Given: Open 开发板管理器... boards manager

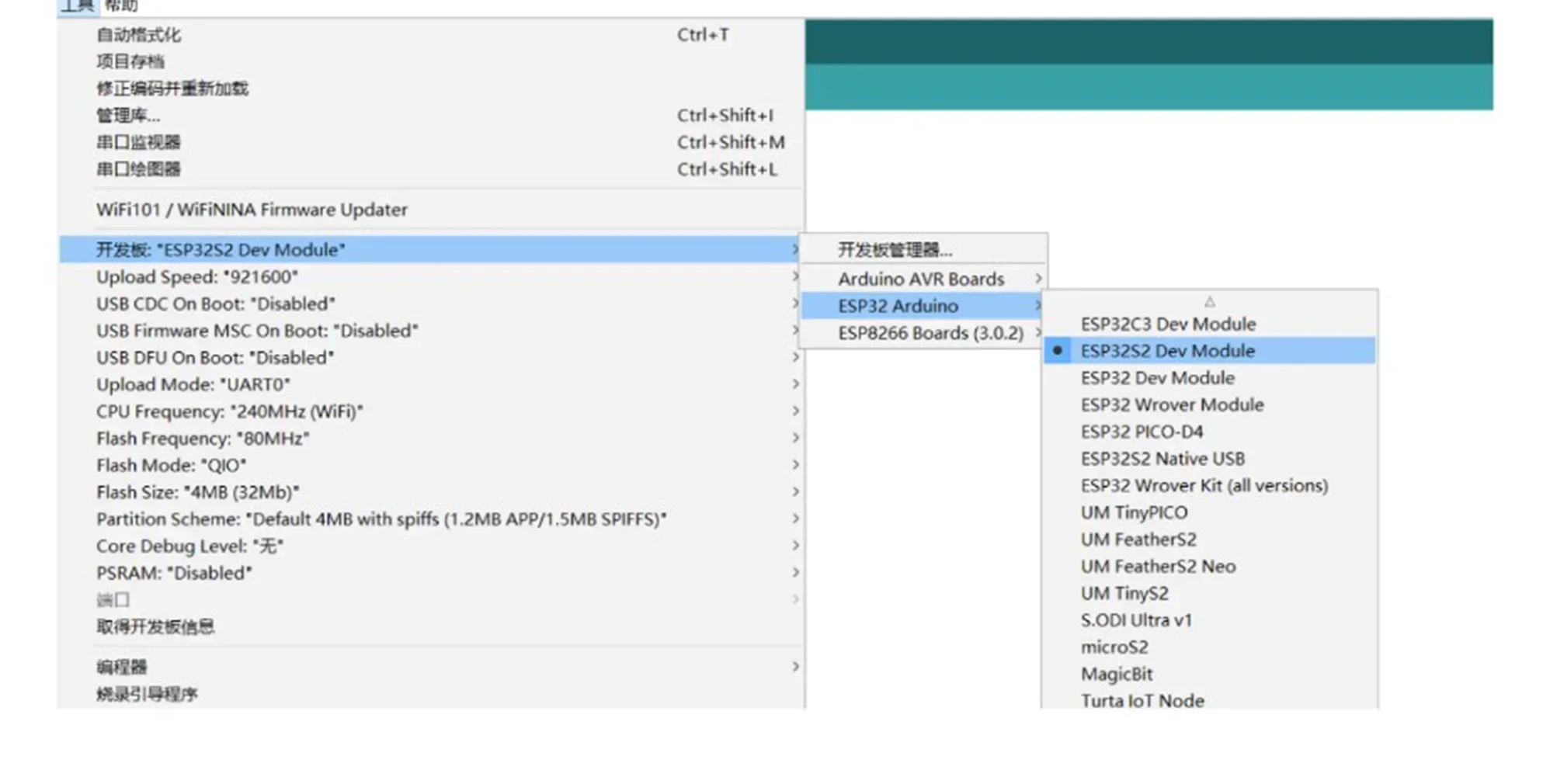Looking at the screenshot, I should (x=923, y=250).
